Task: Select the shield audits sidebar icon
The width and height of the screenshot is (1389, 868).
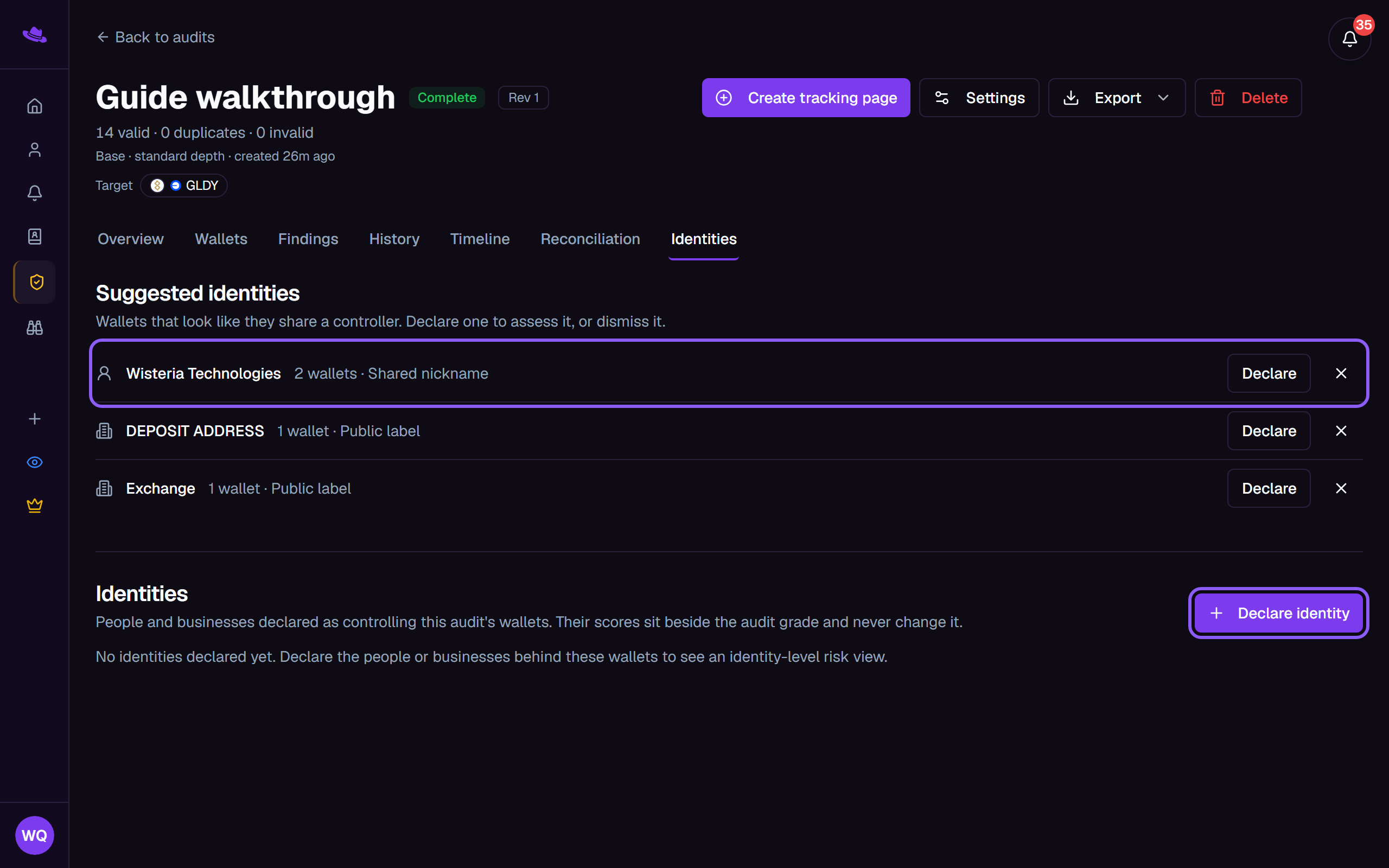Action: tap(34, 282)
